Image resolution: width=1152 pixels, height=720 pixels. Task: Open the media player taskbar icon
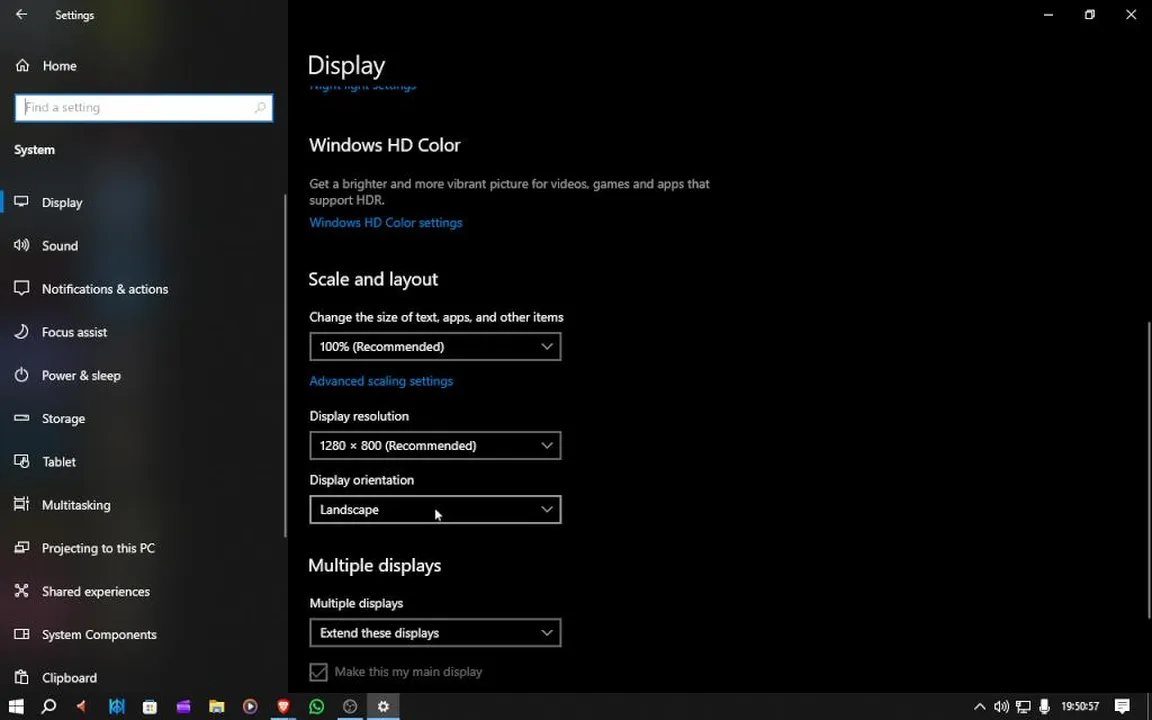pos(250,706)
